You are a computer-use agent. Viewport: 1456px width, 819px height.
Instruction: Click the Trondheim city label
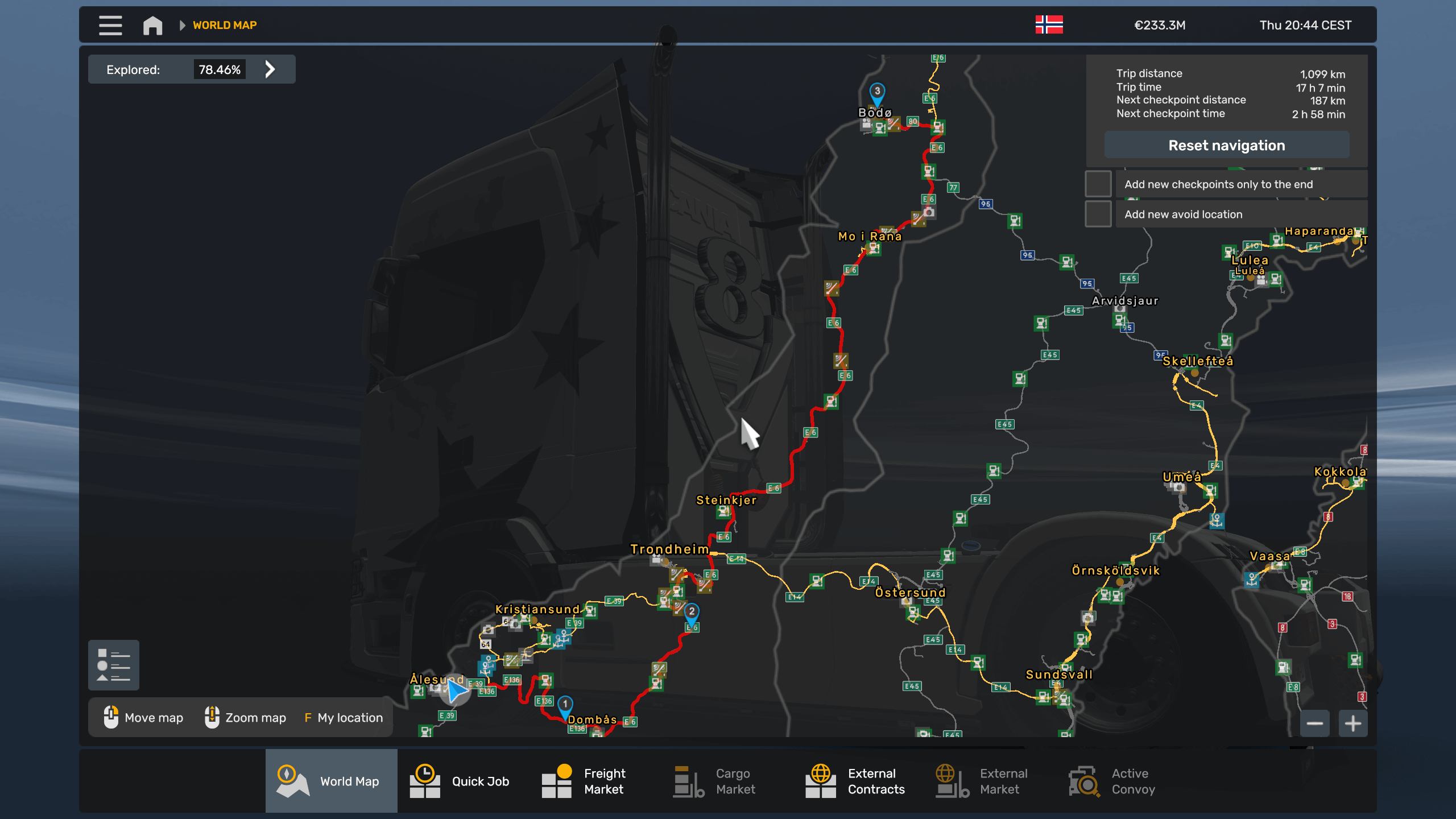(669, 549)
